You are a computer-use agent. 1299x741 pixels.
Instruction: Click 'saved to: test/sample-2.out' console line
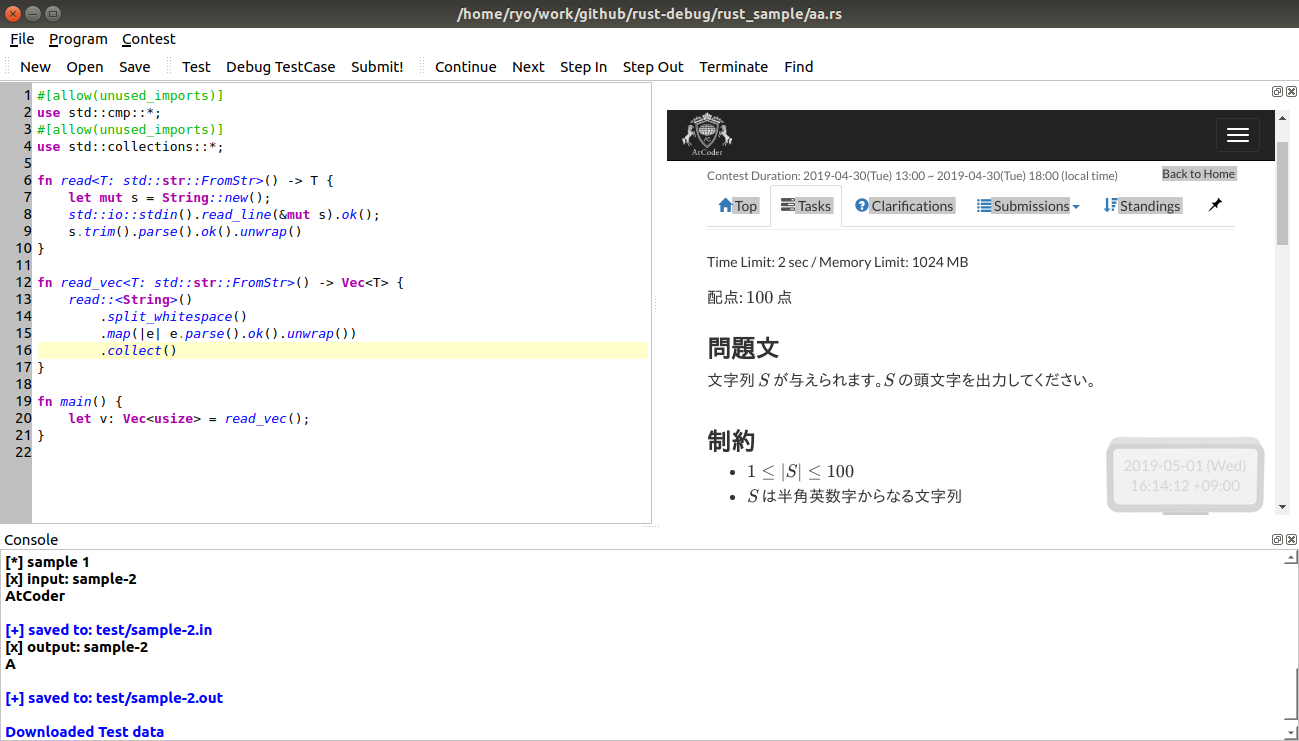point(114,698)
